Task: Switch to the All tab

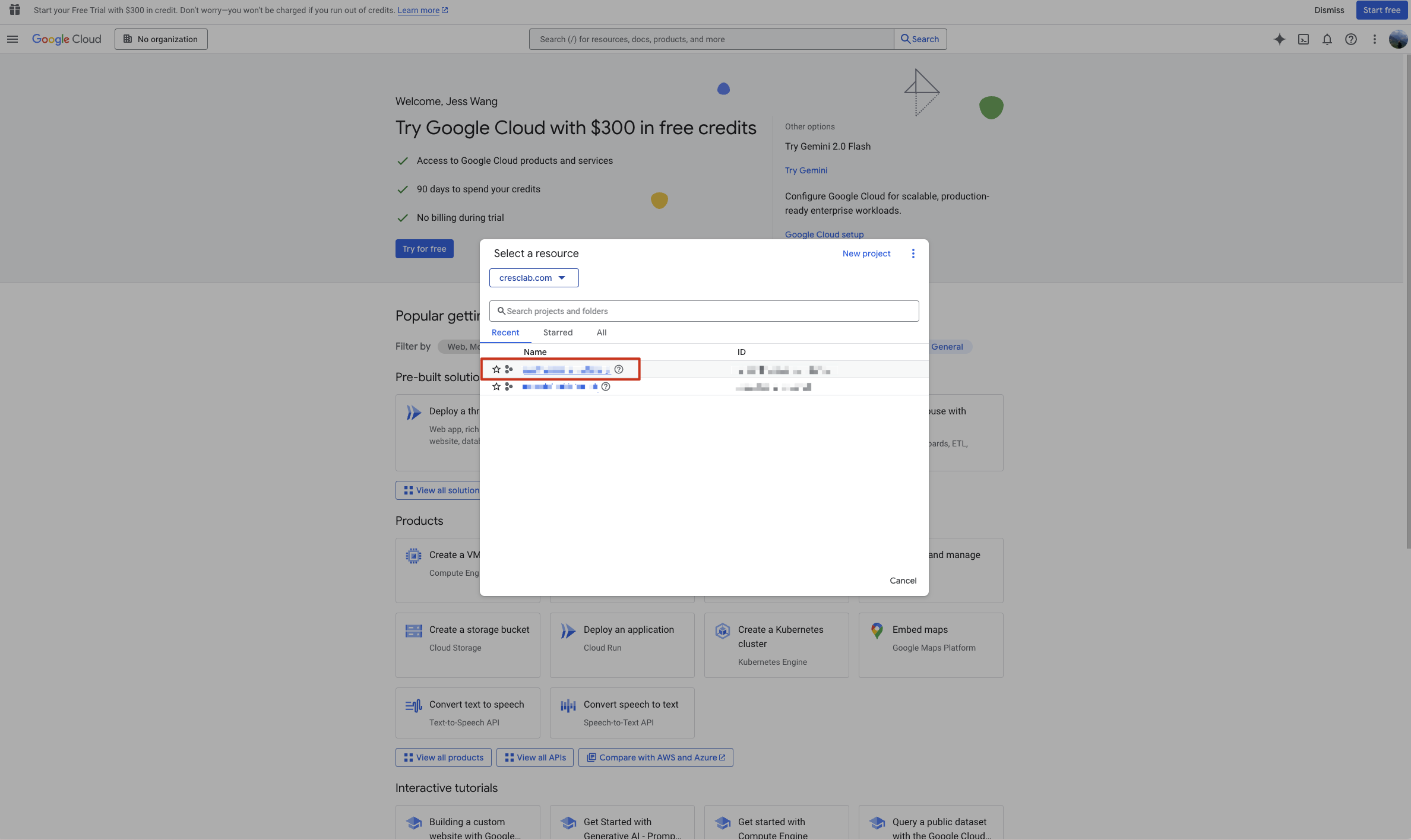Action: (x=602, y=332)
